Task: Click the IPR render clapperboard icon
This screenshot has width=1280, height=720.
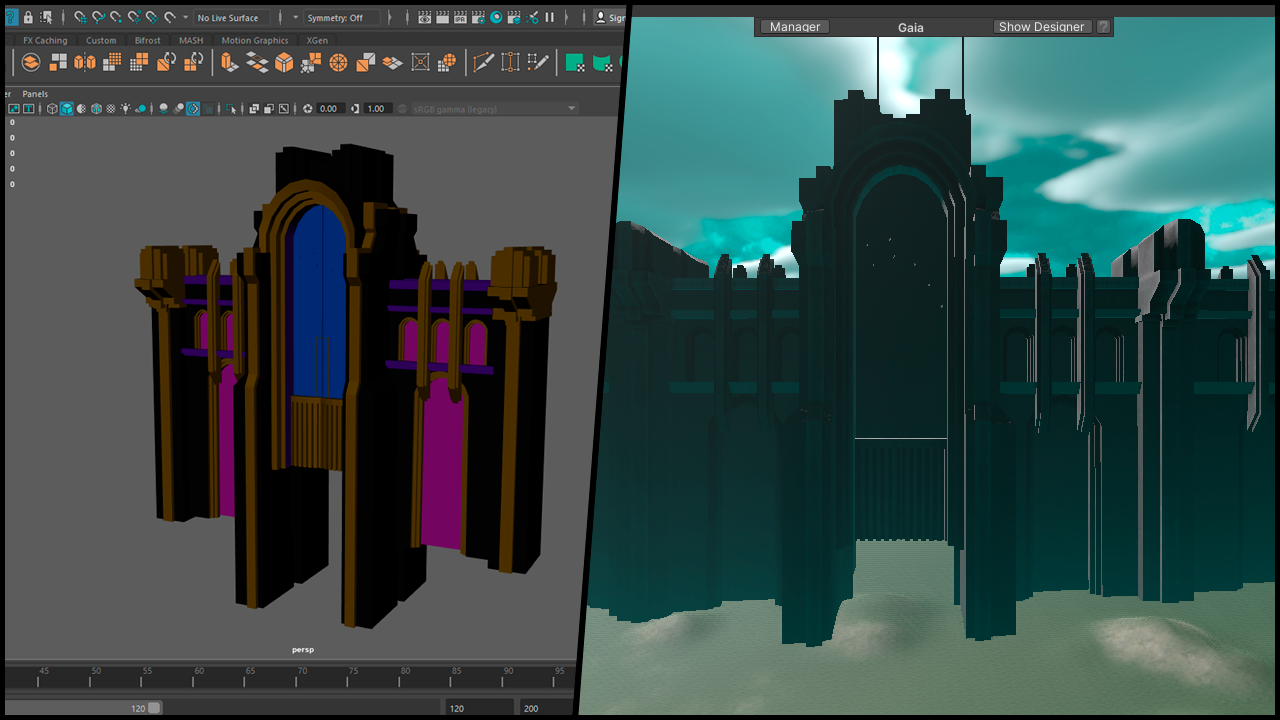Action: pos(460,17)
